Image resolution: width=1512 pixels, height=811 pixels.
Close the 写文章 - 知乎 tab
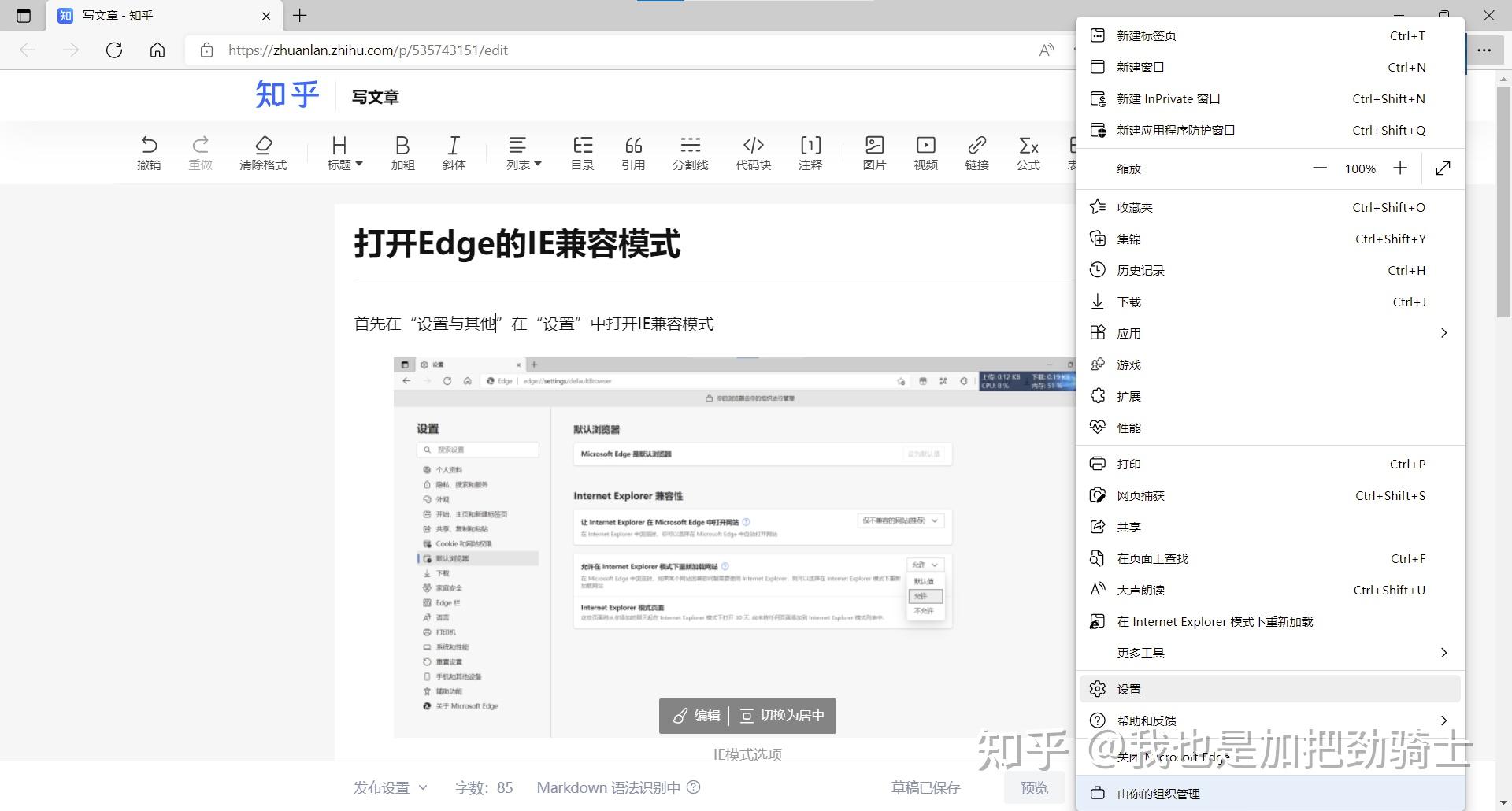coord(266,16)
